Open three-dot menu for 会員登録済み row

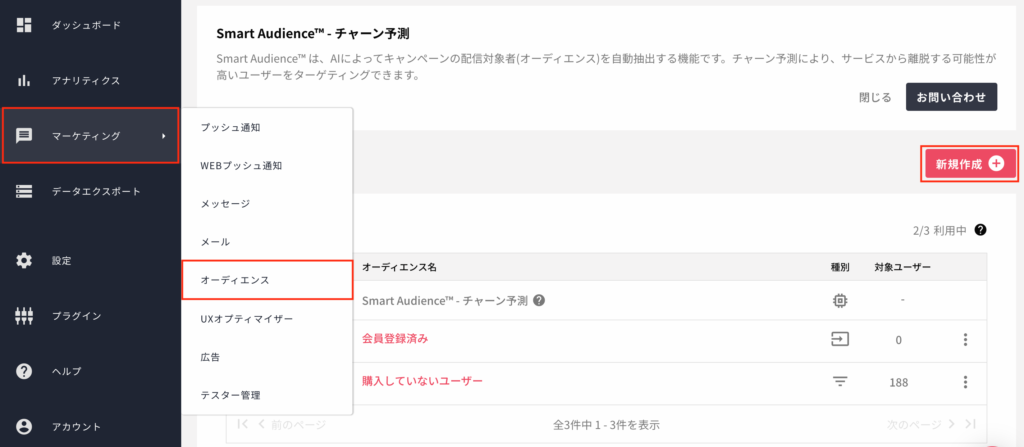965,340
